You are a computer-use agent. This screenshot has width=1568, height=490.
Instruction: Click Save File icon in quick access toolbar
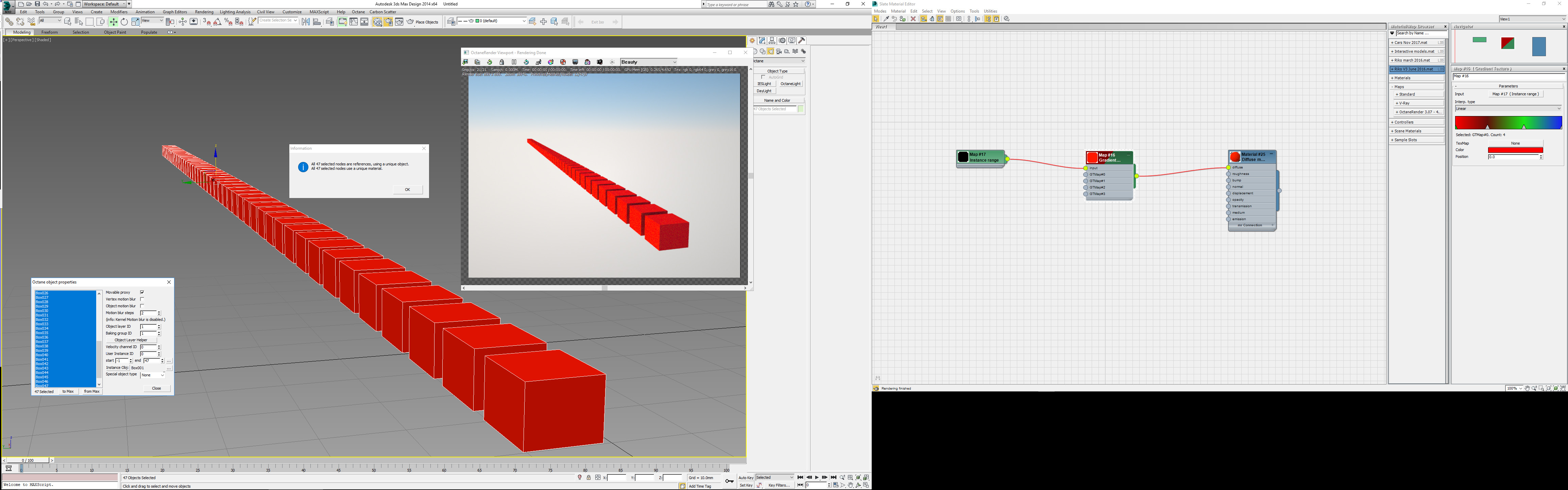37,4
